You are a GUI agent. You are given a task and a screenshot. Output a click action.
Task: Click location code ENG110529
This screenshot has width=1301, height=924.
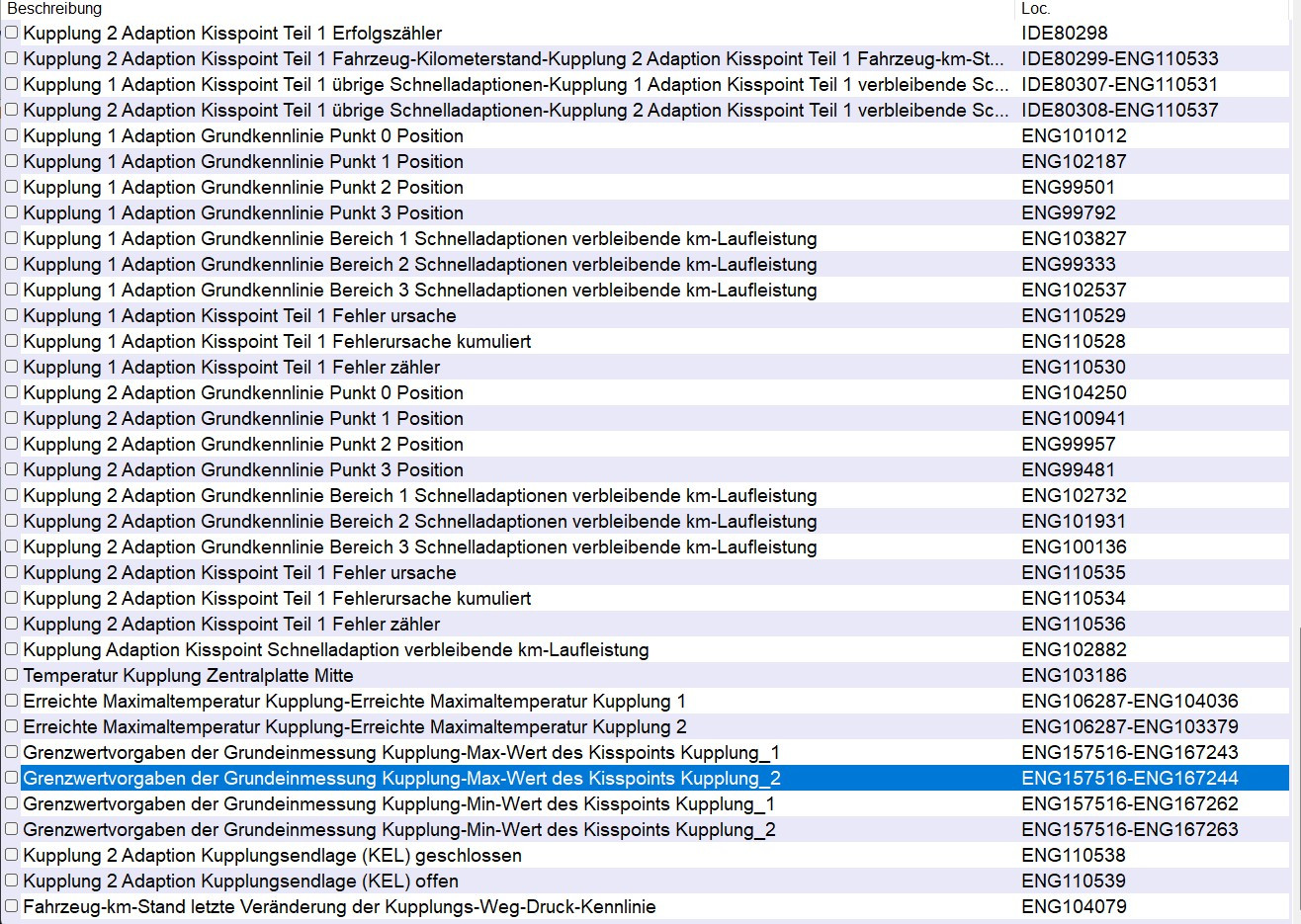pos(1074,315)
